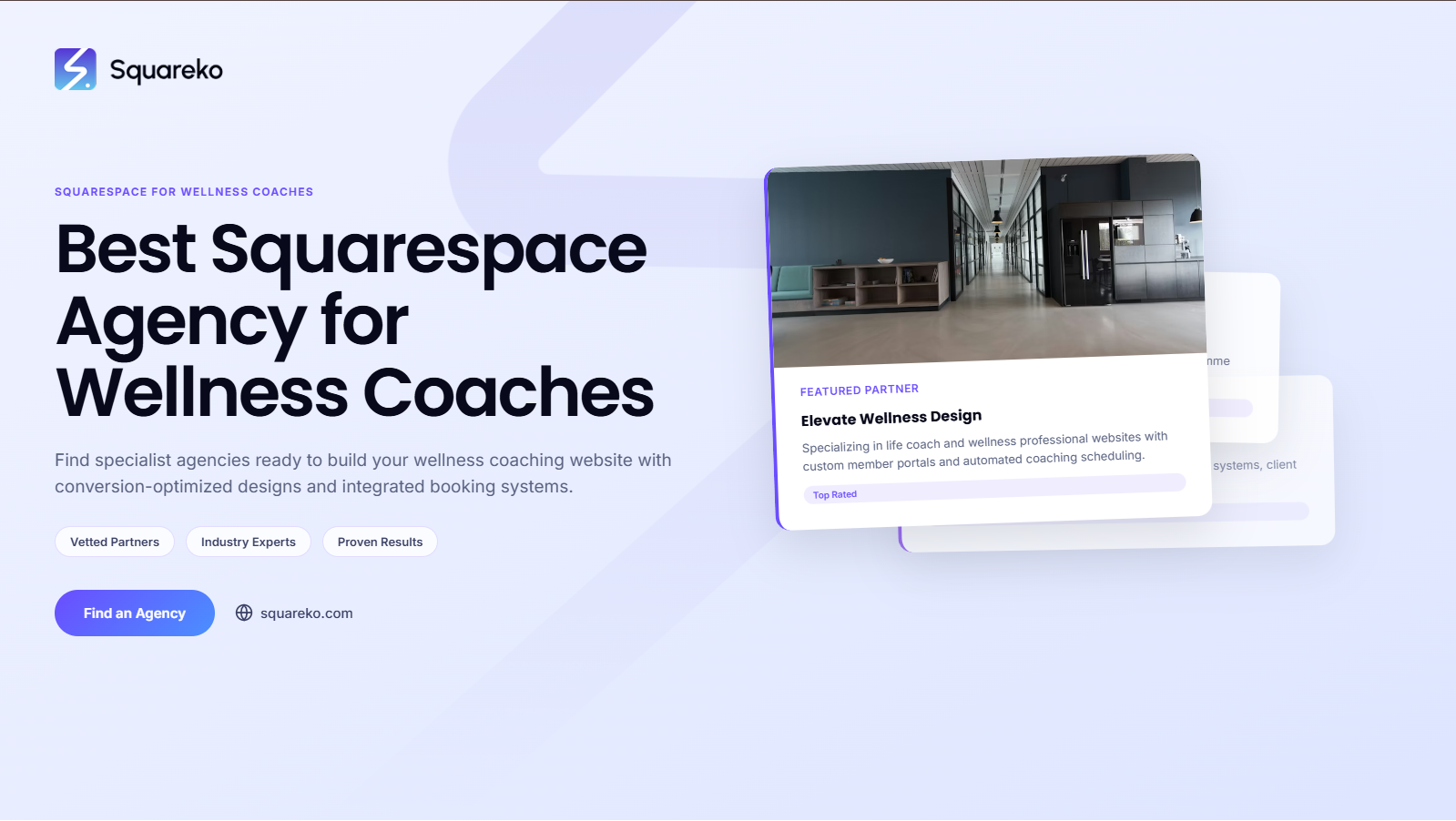Click the globe icon beside squareko.com

tap(244, 613)
